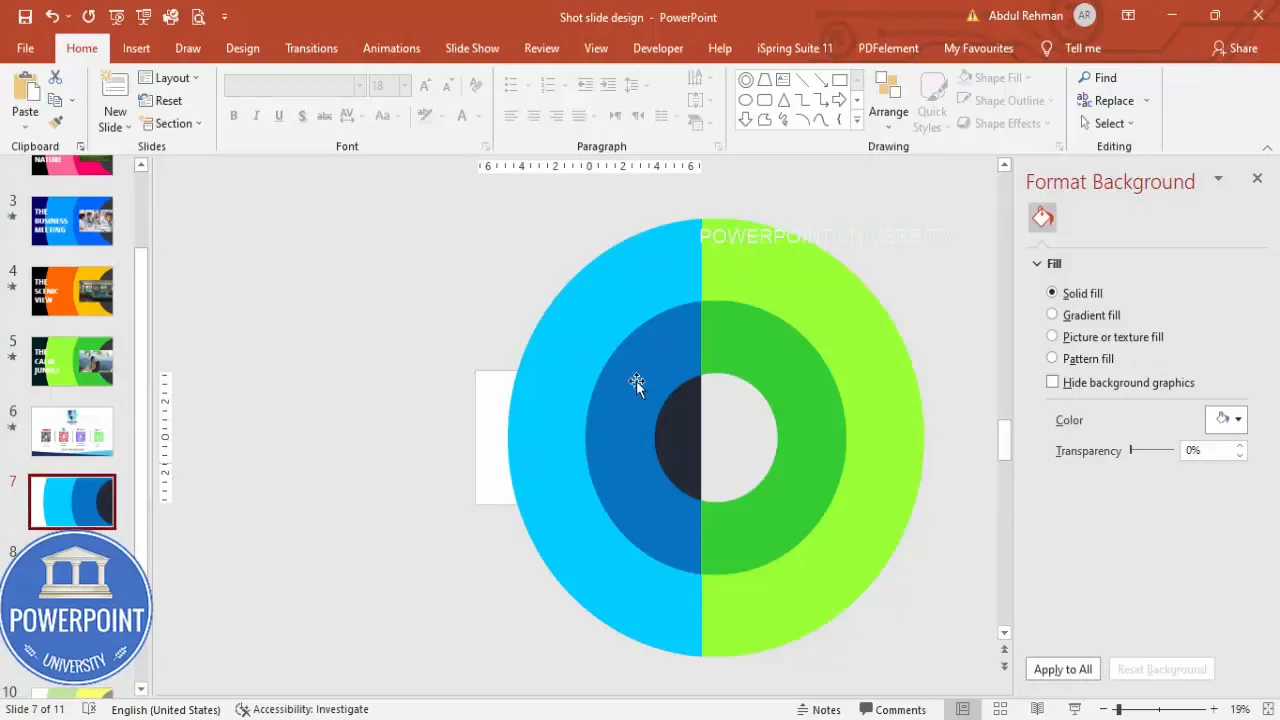The height and width of the screenshot is (720, 1280).
Task: Click Tell me lightbulb search
Action: (1071, 48)
